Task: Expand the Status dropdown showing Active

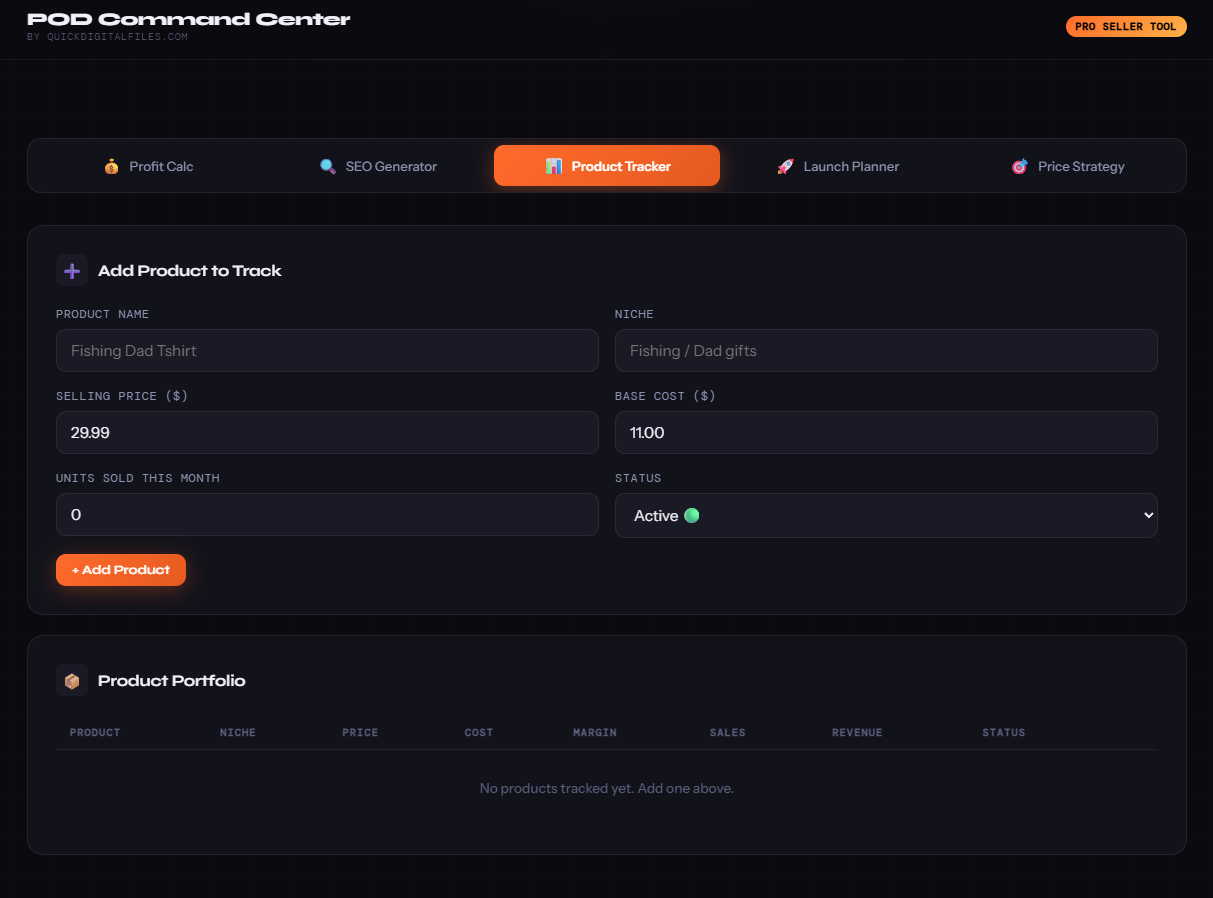Action: (x=886, y=516)
